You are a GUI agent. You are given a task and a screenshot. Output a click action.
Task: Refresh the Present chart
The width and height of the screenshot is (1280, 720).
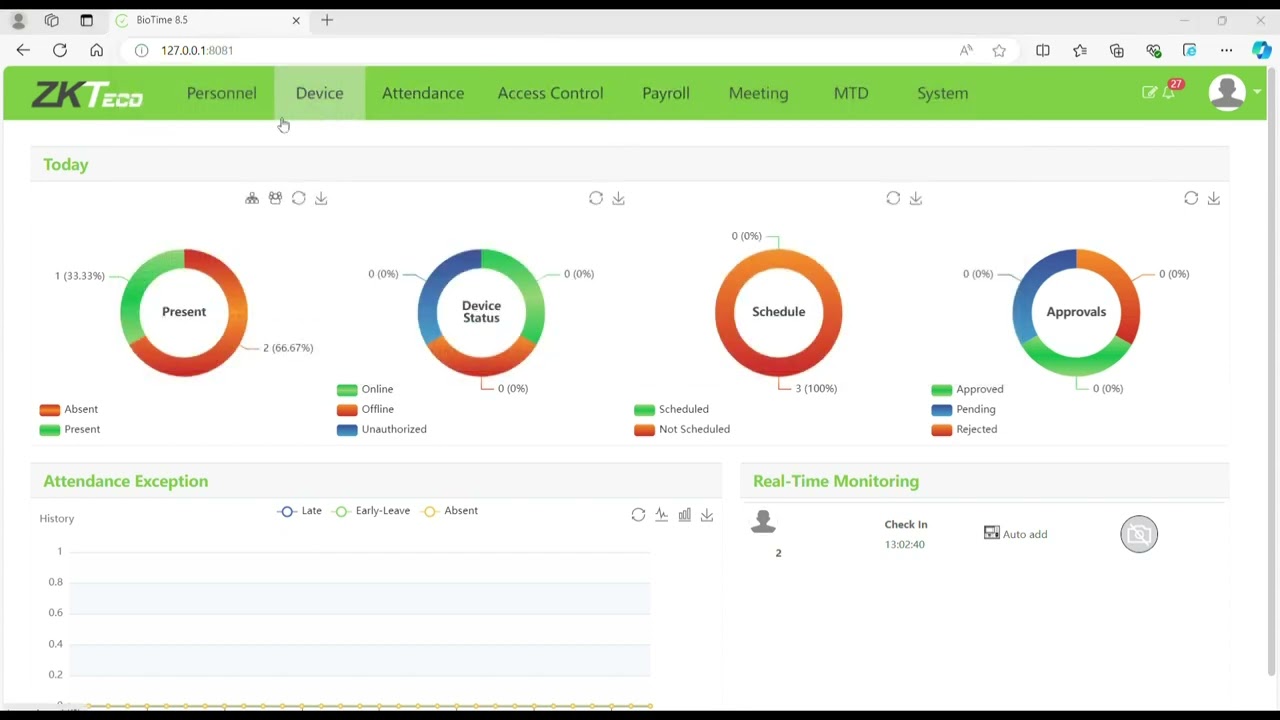[x=298, y=198]
